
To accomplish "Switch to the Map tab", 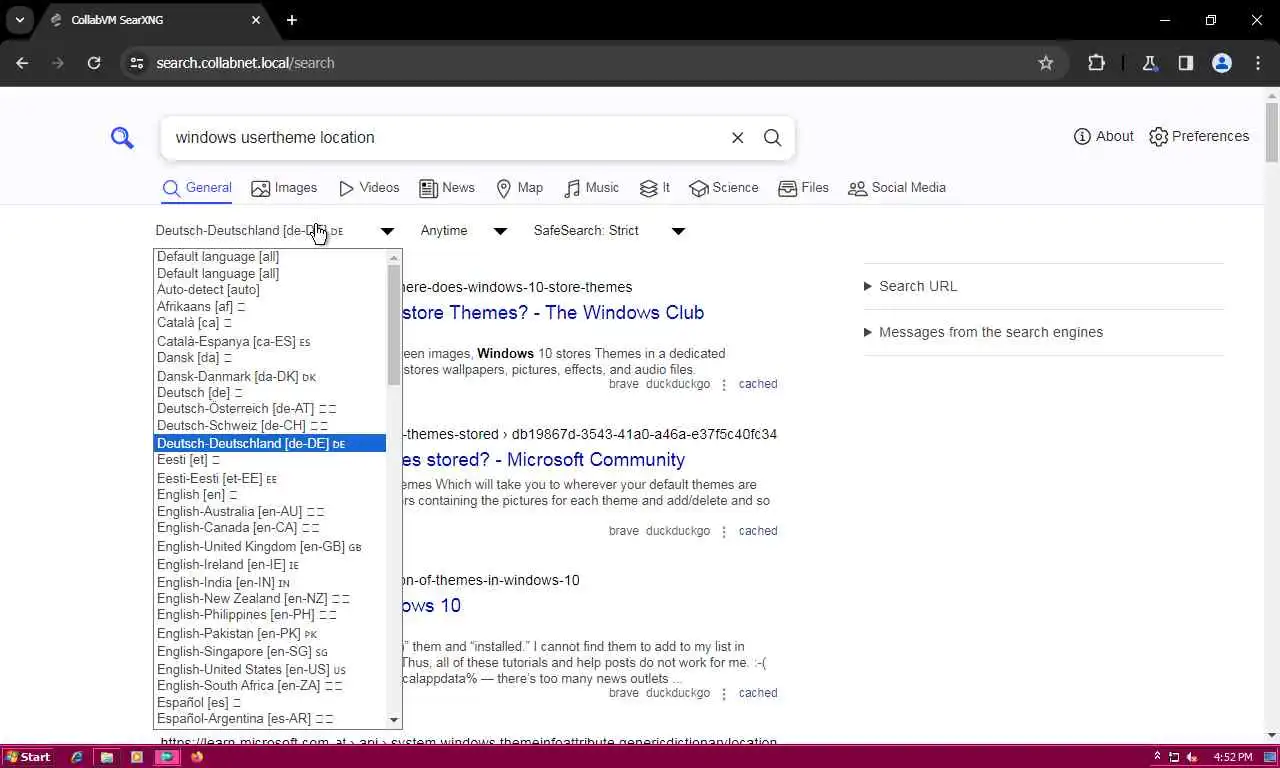I will 520,188.
